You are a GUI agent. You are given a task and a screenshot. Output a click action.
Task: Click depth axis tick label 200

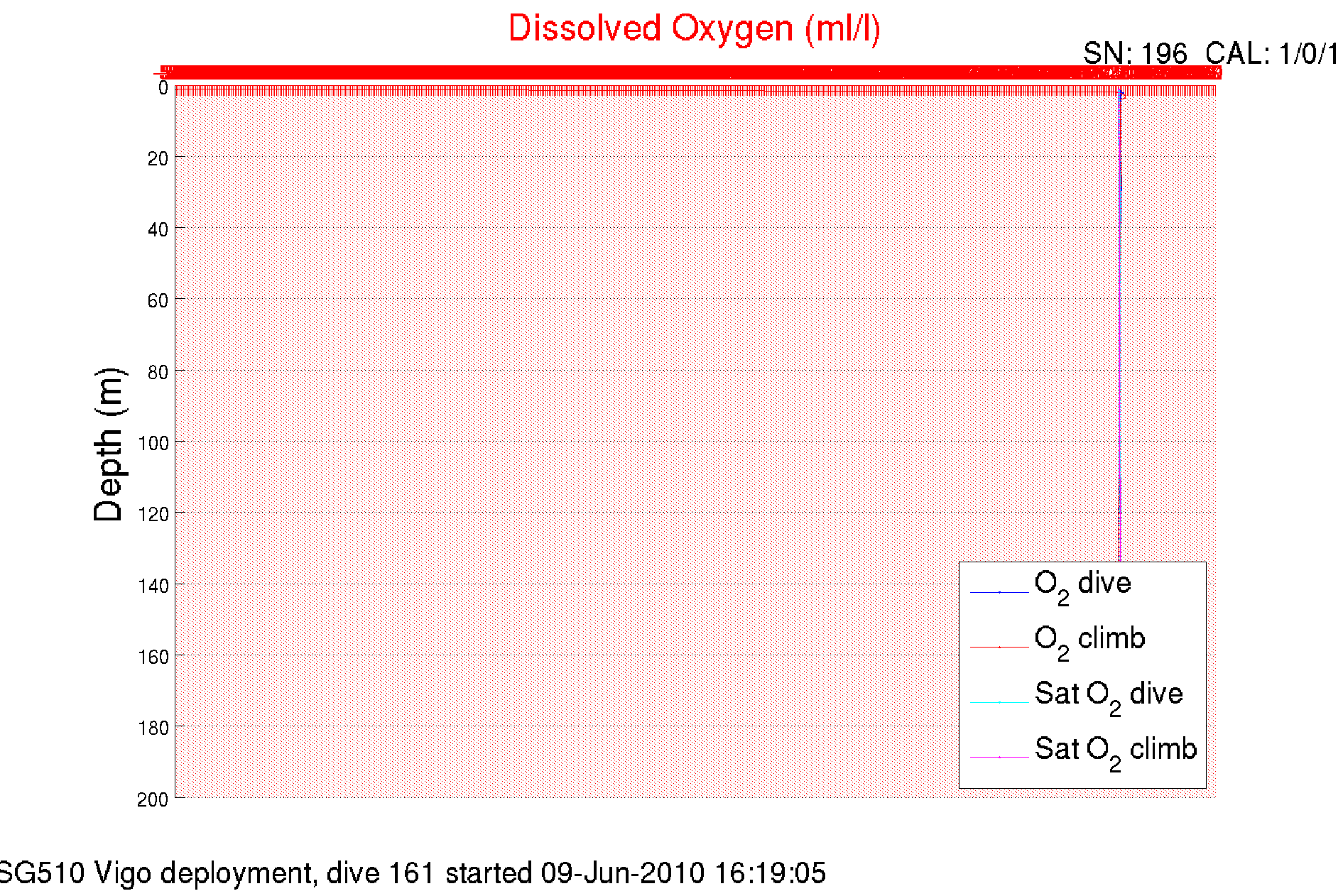coord(153,799)
